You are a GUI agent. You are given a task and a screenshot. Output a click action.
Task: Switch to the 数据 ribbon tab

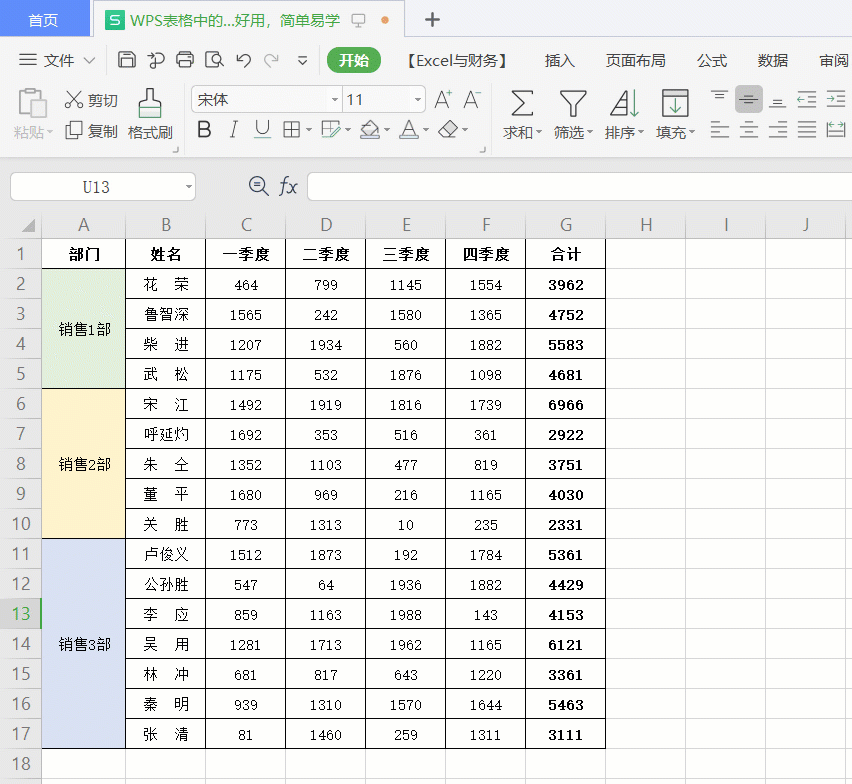pos(772,60)
